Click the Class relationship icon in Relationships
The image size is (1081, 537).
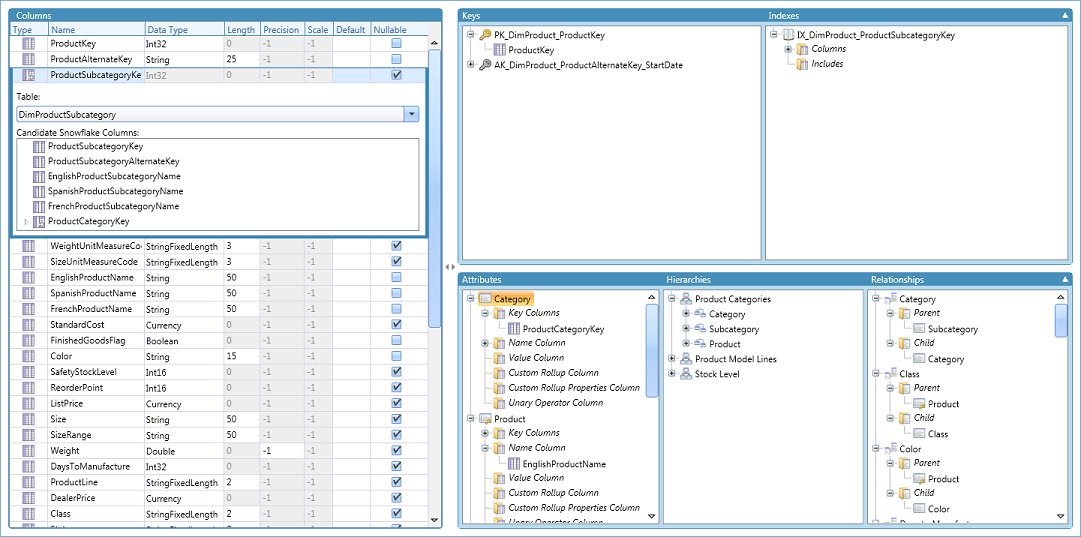[x=890, y=374]
